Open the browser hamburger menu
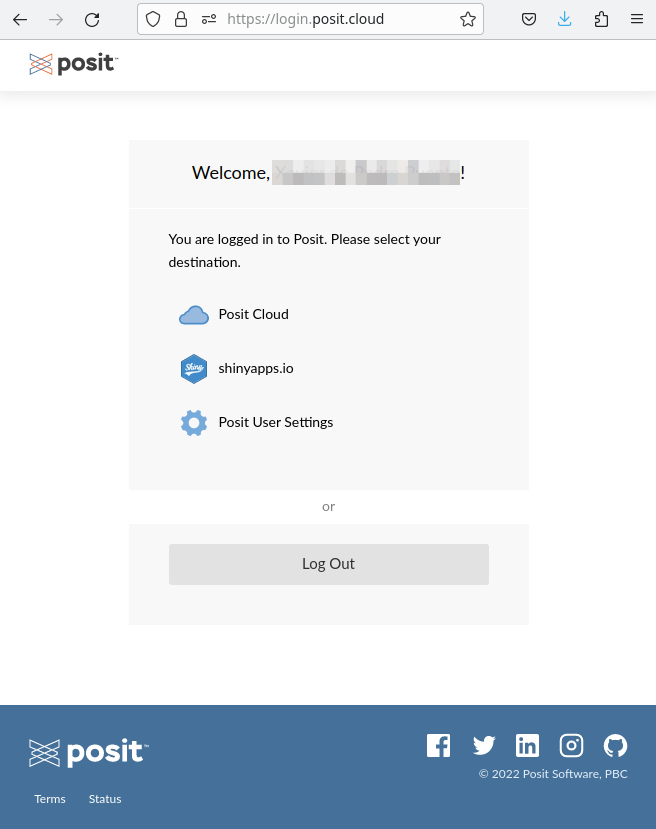This screenshot has width=656, height=829. coord(637,20)
